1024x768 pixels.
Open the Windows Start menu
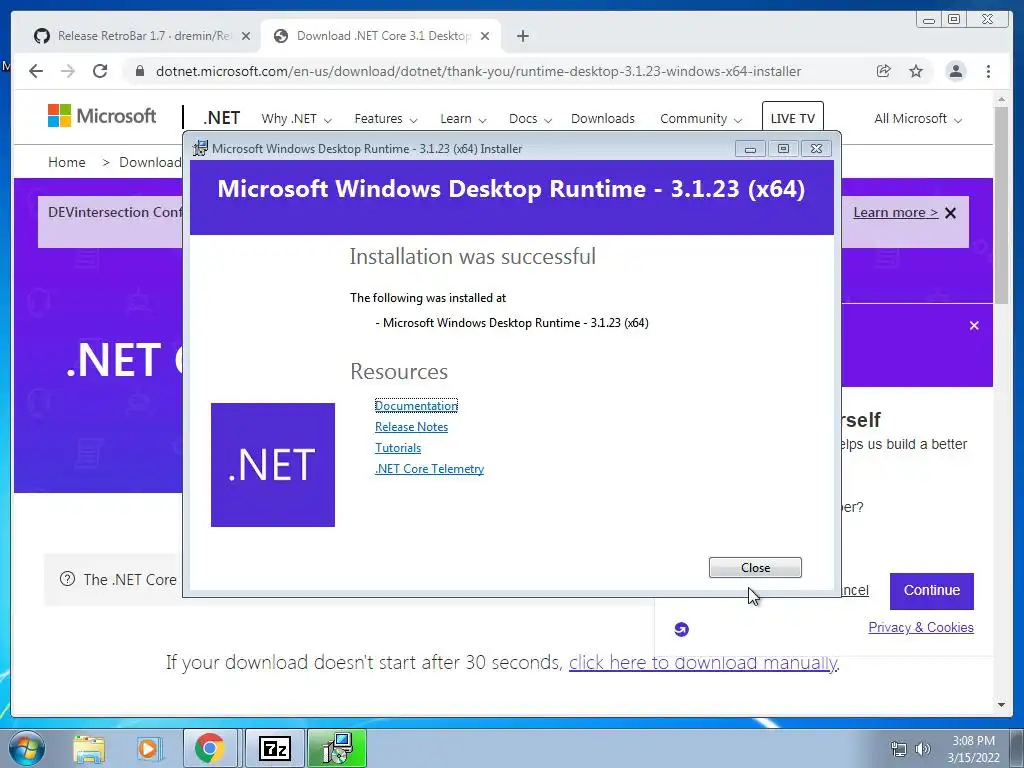tap(27, 748)
